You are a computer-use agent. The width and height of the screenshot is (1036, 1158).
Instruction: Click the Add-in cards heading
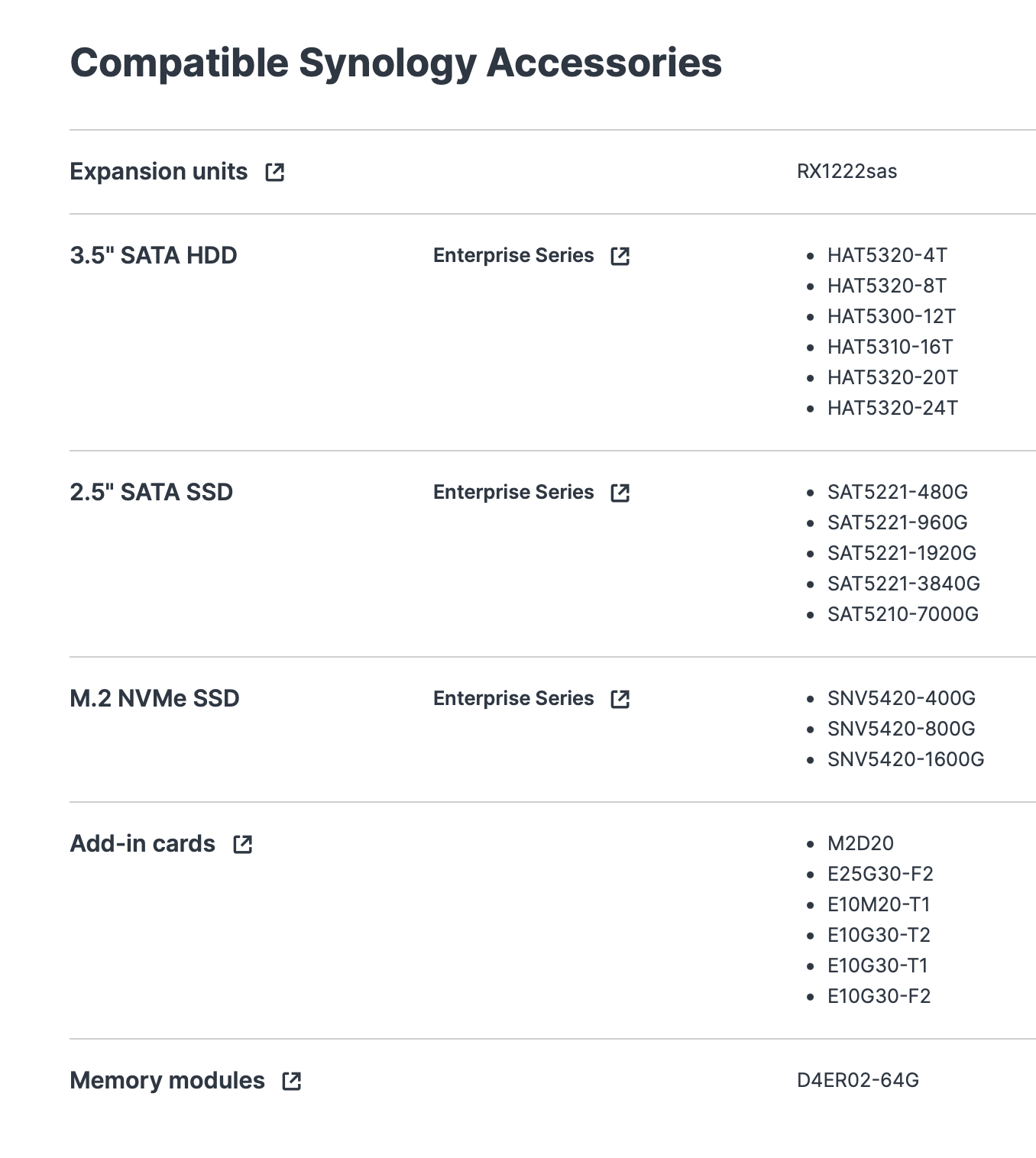pyautogui.click(x=143, y=844)
